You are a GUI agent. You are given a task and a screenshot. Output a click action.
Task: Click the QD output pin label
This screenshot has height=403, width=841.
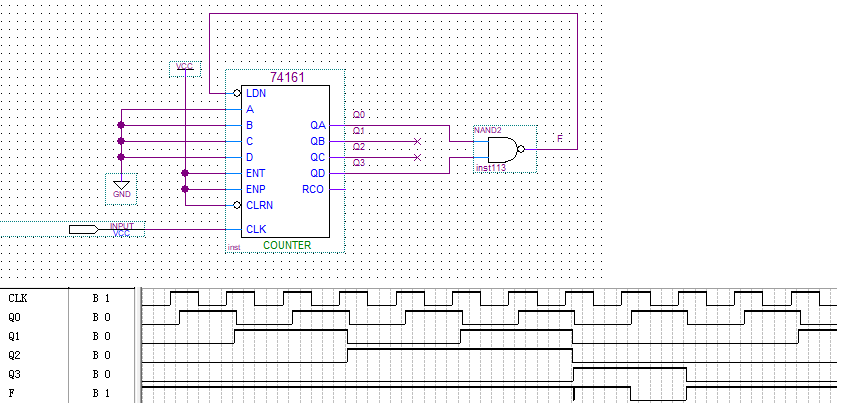click(x=318, y=173)
